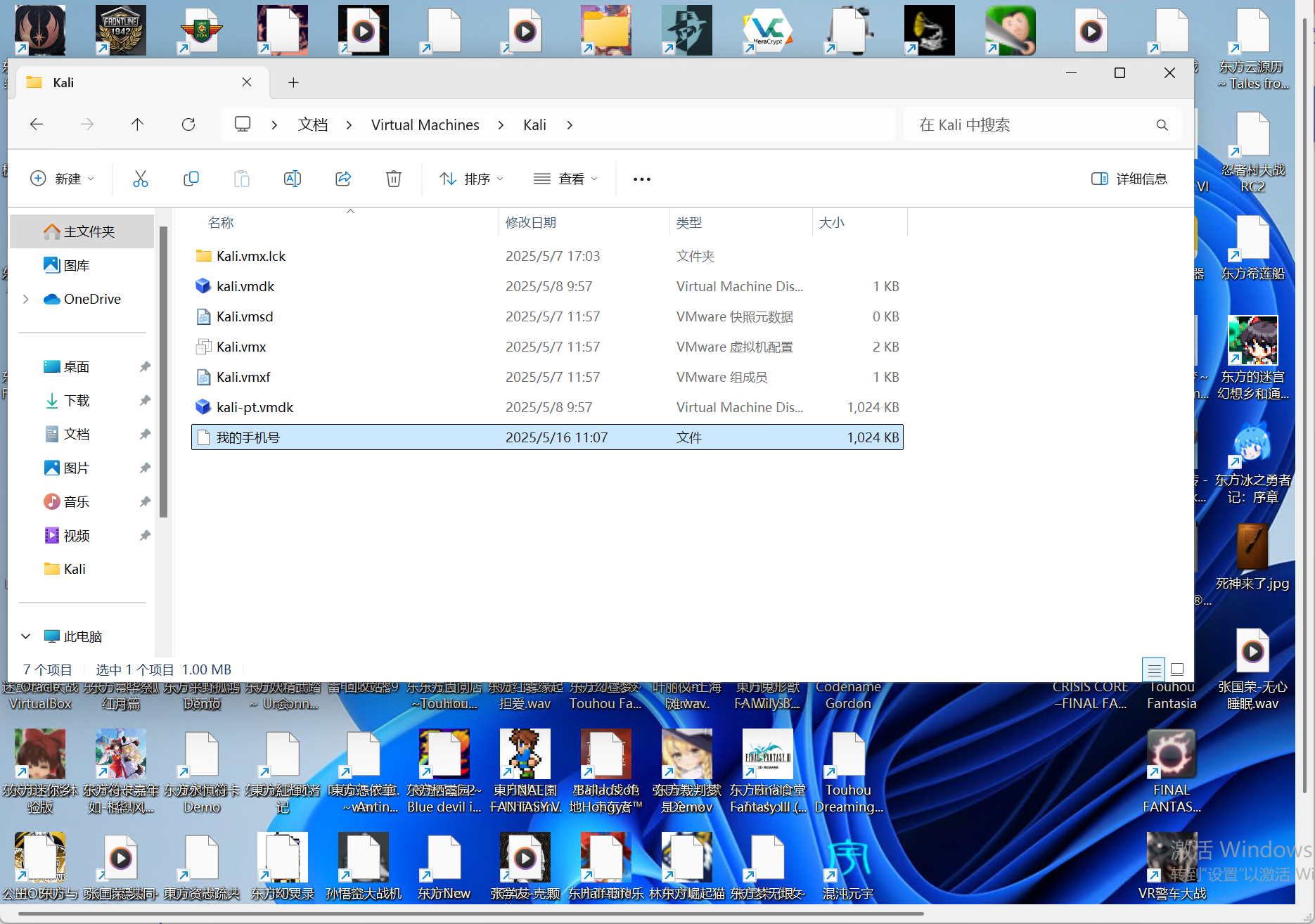The image size is (1315, 924).
Task: Unpin 视频 from quick access
Action: click(145, 535)
